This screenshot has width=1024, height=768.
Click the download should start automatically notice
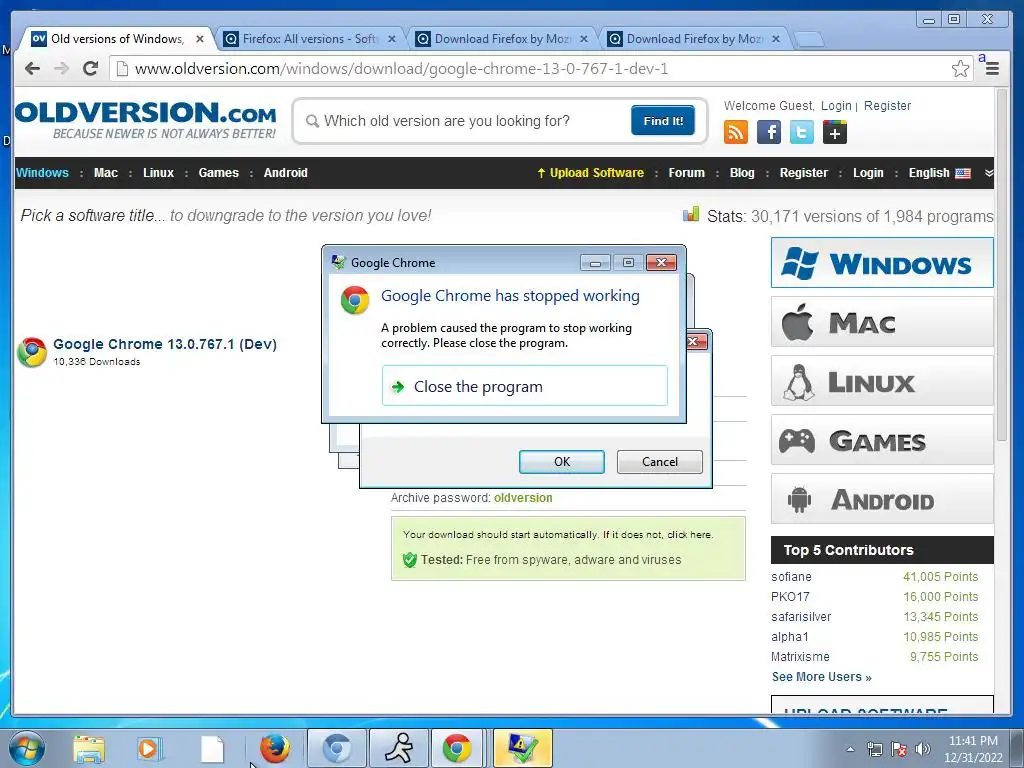coord(558,534)
